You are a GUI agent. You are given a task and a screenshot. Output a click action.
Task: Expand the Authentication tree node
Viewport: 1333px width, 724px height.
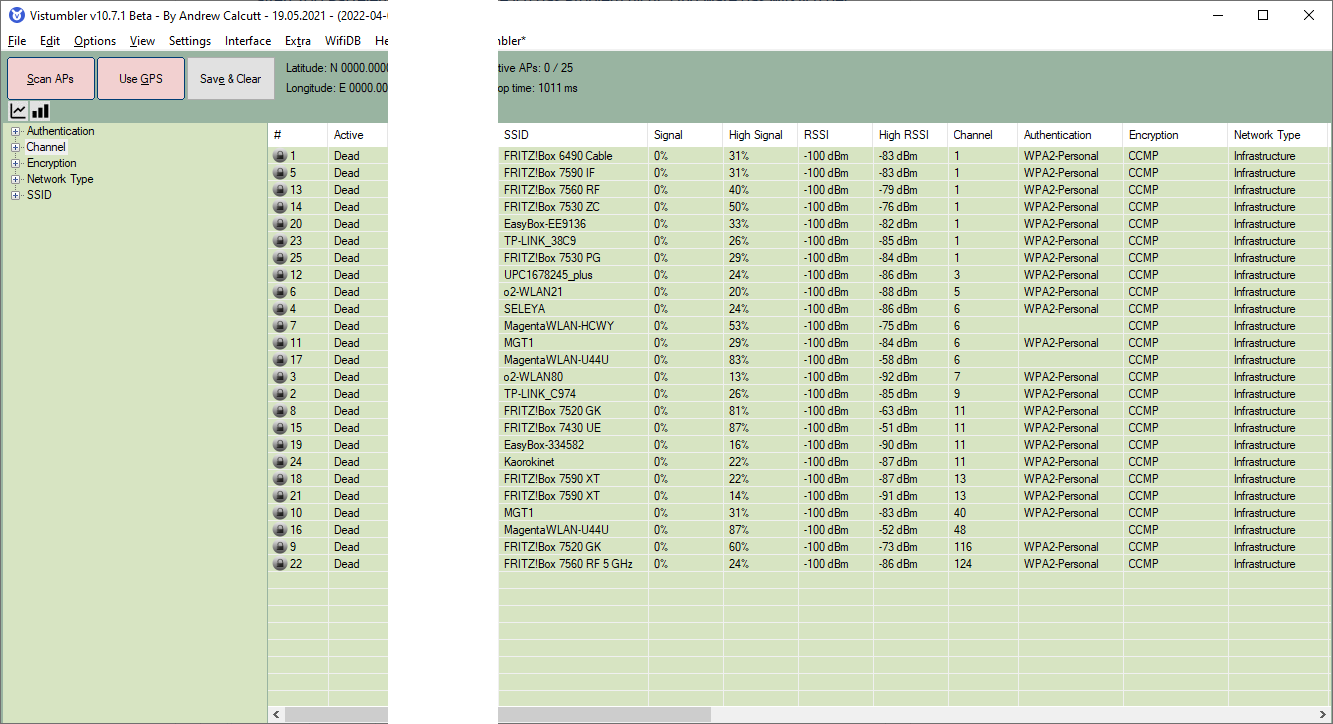tap(15, 131)
